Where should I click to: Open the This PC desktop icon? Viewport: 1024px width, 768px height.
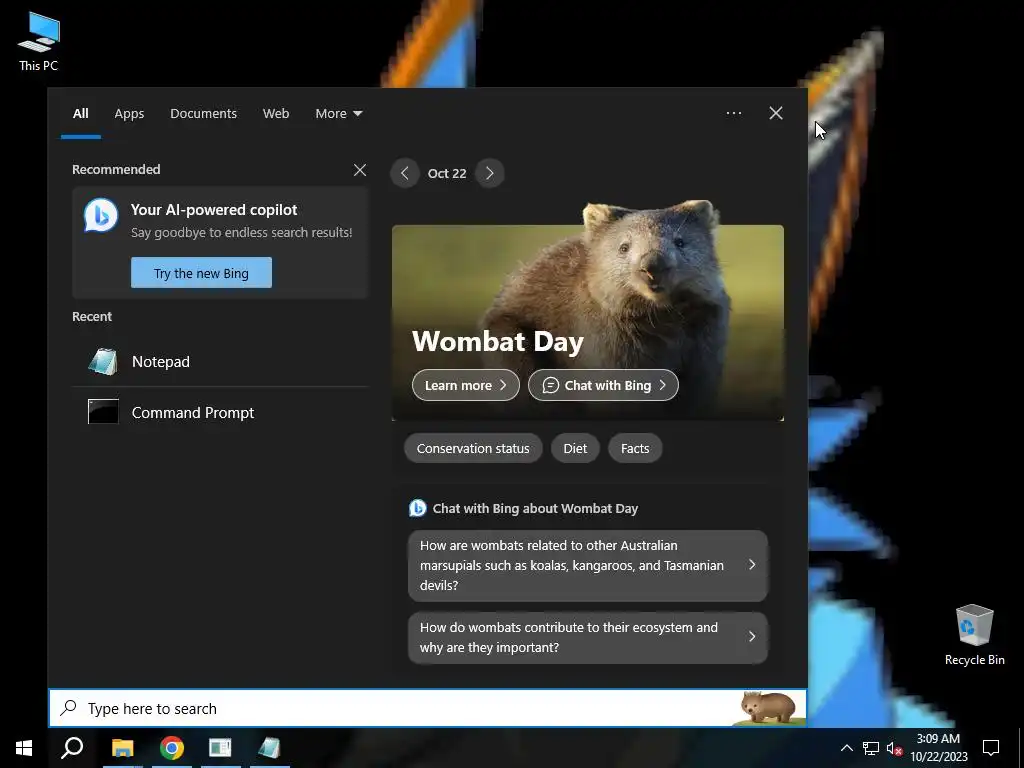[x=39, y=41]
